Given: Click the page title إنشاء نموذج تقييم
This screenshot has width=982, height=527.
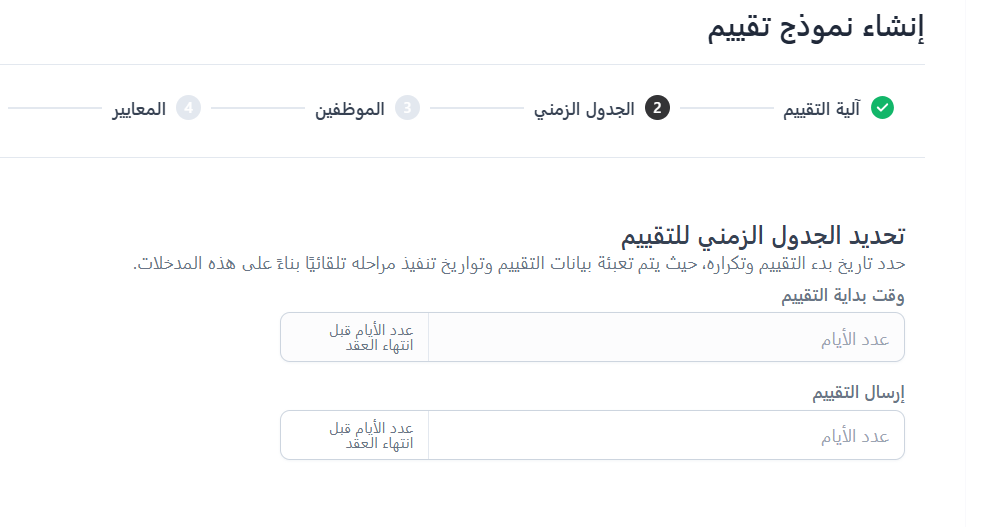Looking at the screenshot, I should click(816, 28).
